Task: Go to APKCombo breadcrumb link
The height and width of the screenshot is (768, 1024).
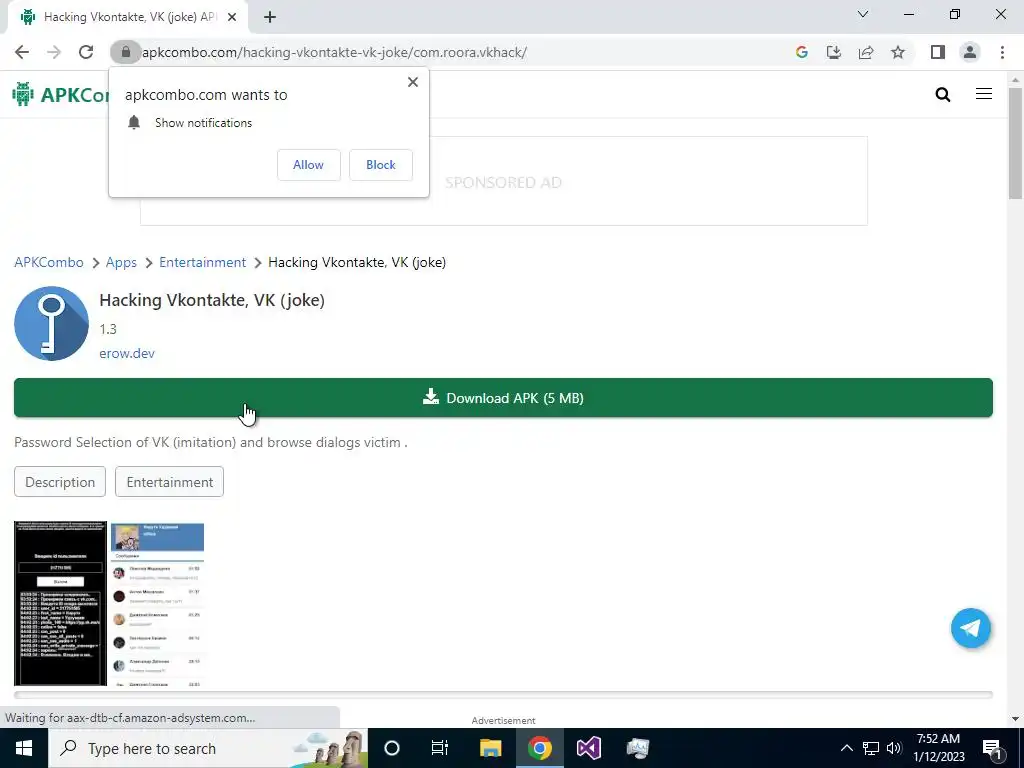Action: [49, 263]
